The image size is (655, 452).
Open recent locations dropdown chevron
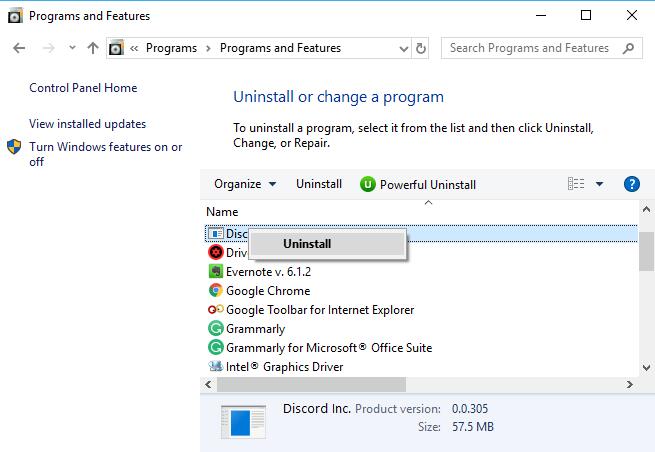tap(72, 48)
